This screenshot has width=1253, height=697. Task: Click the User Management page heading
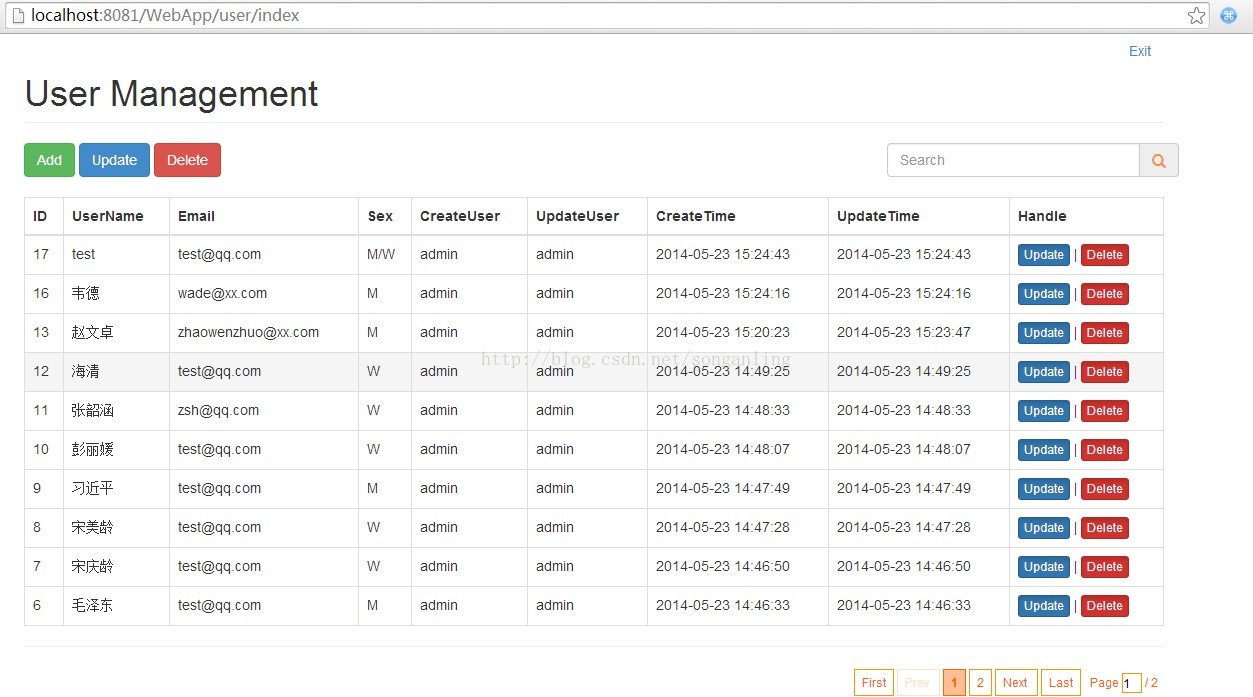[171, 94]
